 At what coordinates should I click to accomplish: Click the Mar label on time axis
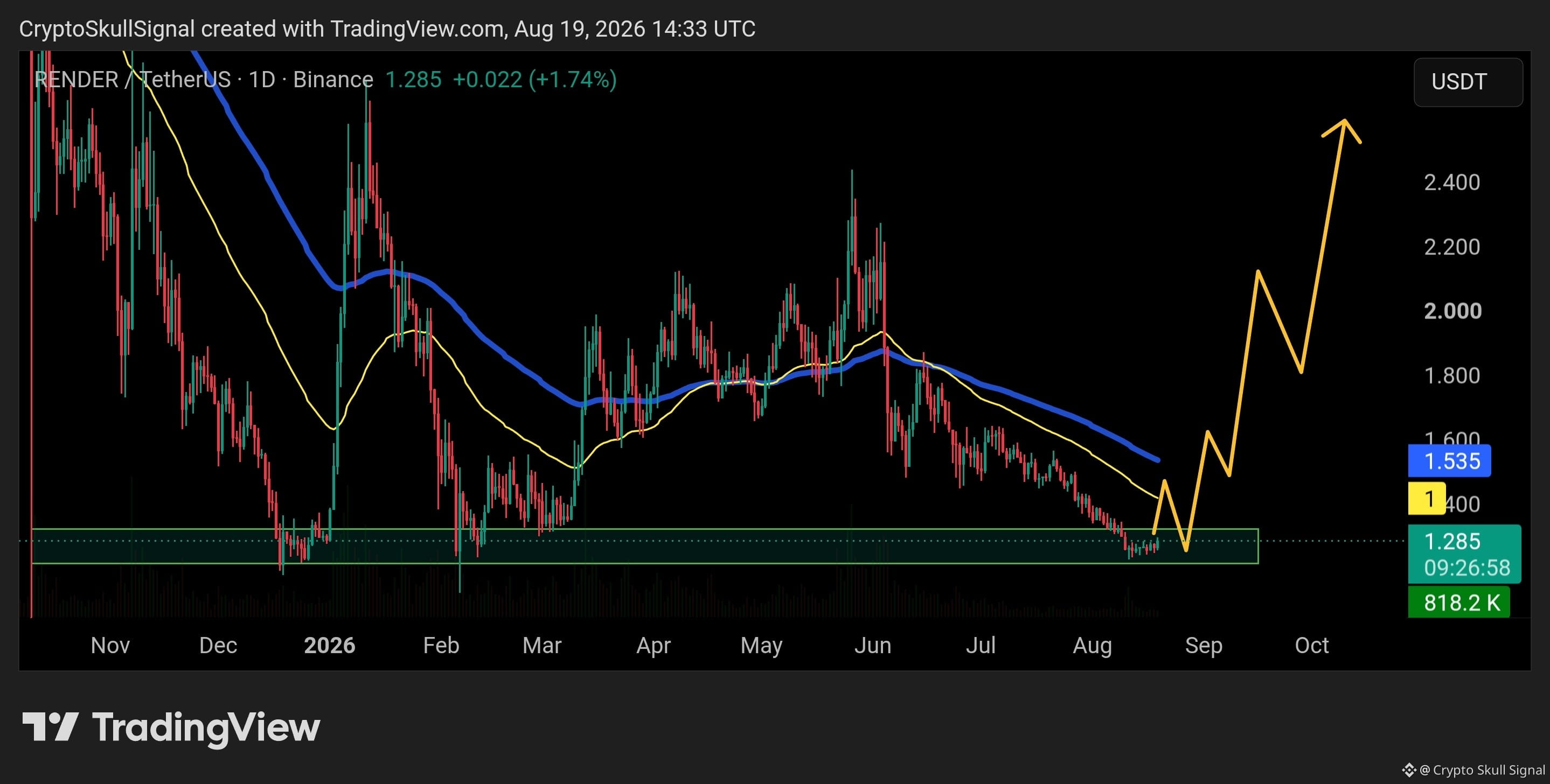pyautogui.click(x=541, y=645)
